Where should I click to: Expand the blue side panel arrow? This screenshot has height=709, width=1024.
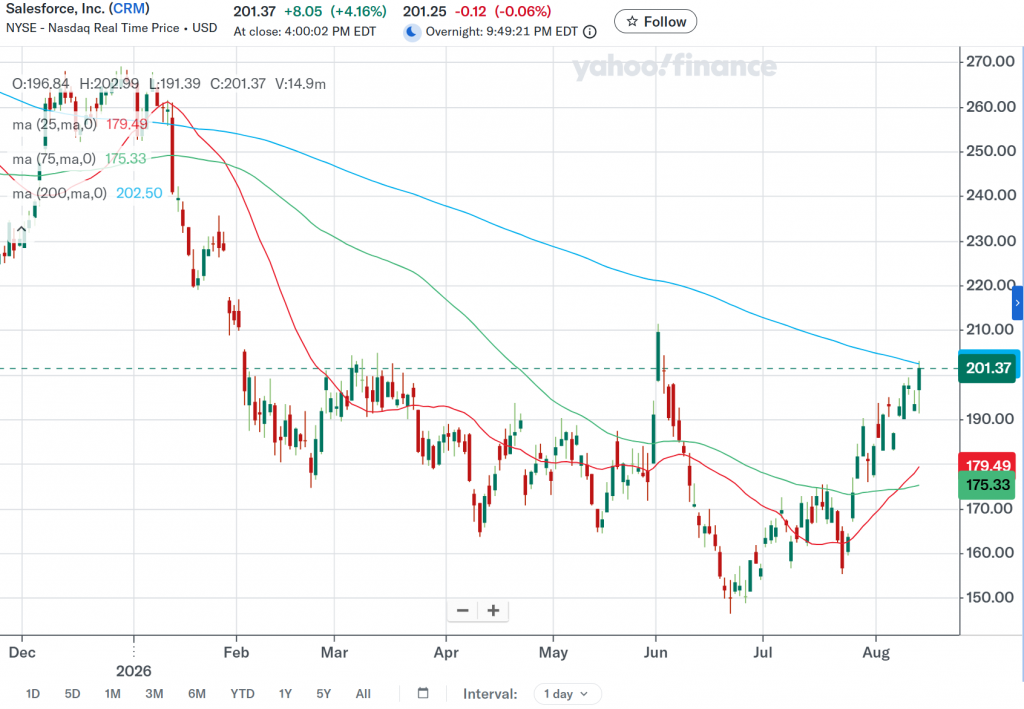point(1017,303)
